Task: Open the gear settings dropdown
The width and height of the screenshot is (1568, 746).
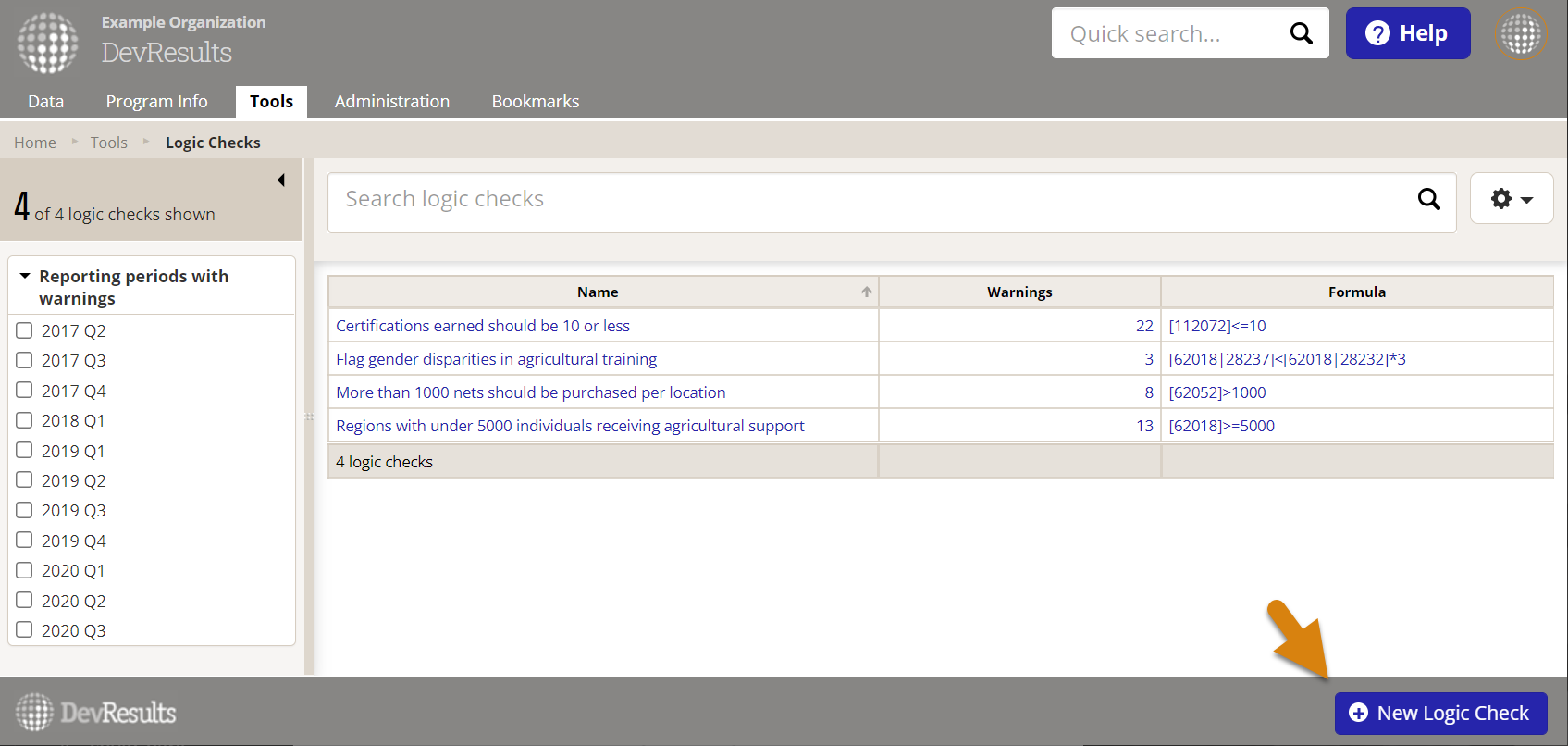Action: (1512, 199)
